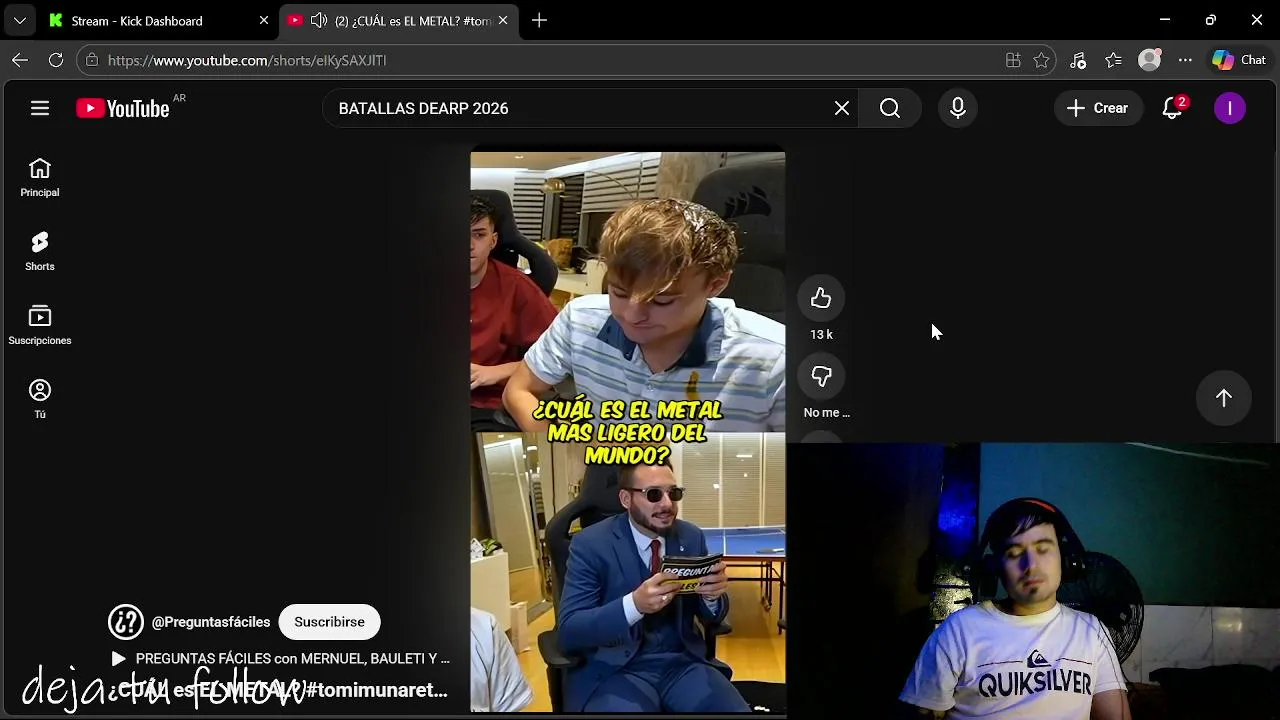Open browser favorites list icon
Image resolution: width=1280 pixels, height=720 pixels.
(x=1114, y=60)
